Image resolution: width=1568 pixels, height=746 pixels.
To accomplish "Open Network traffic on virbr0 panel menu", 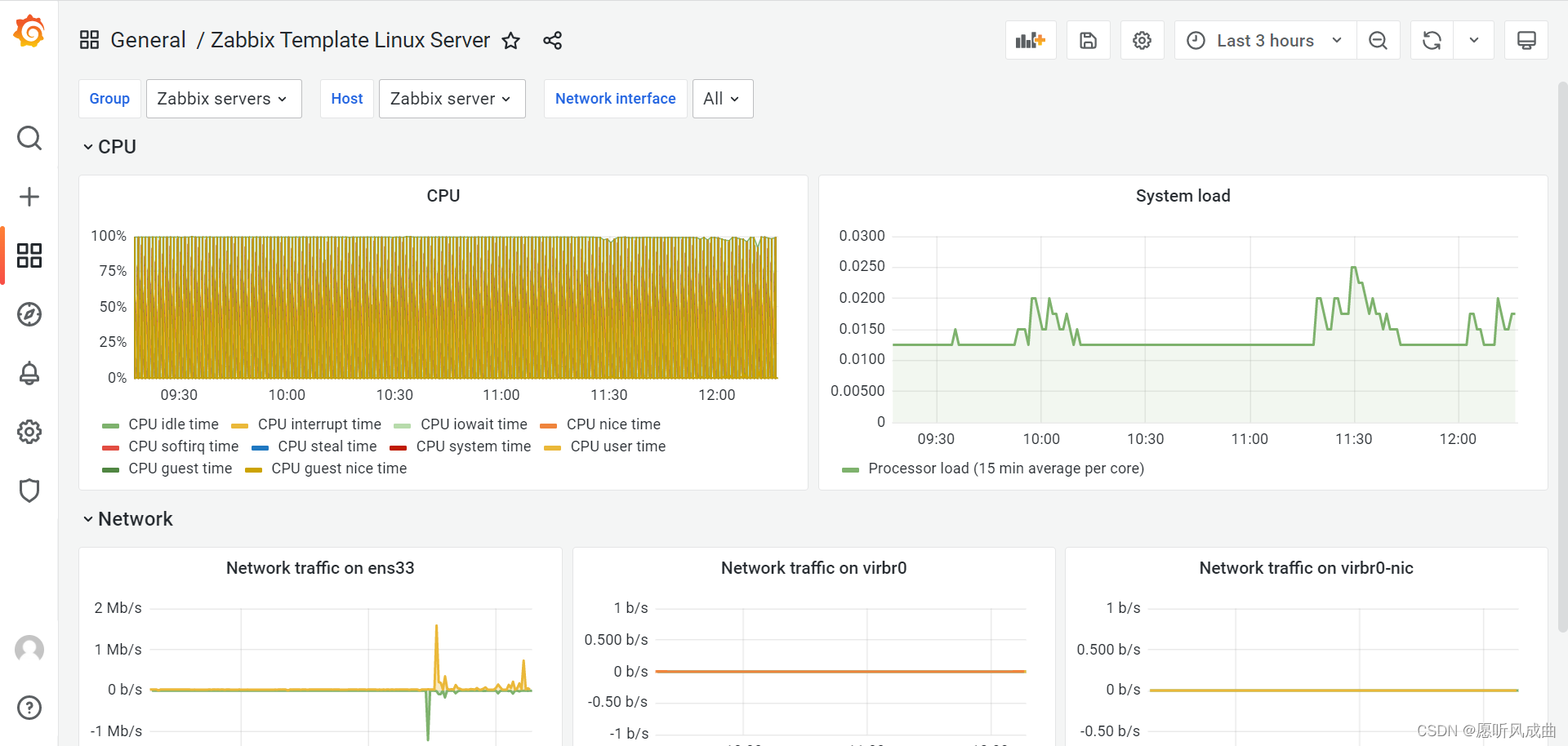I will (x=813, y=568).
